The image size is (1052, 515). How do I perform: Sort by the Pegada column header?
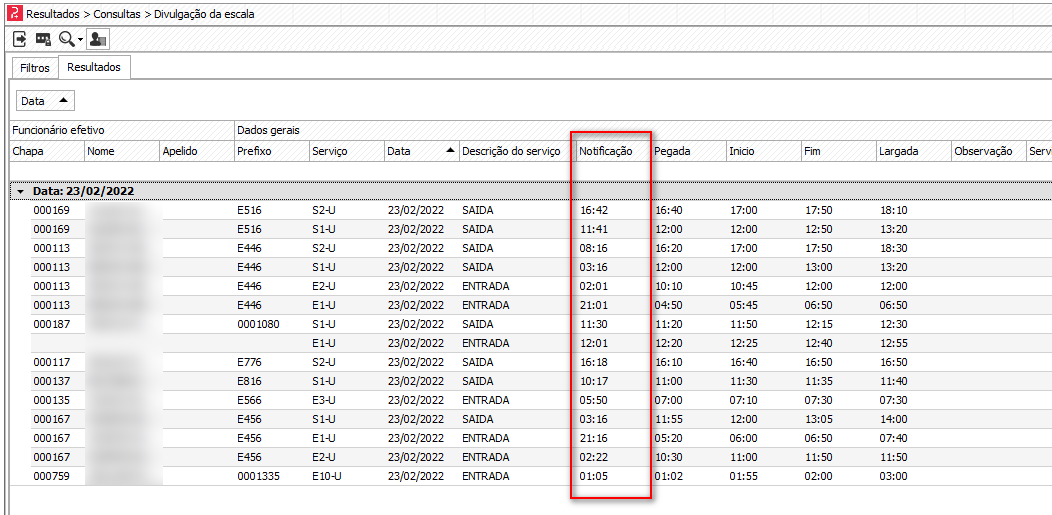pos(689,152)
